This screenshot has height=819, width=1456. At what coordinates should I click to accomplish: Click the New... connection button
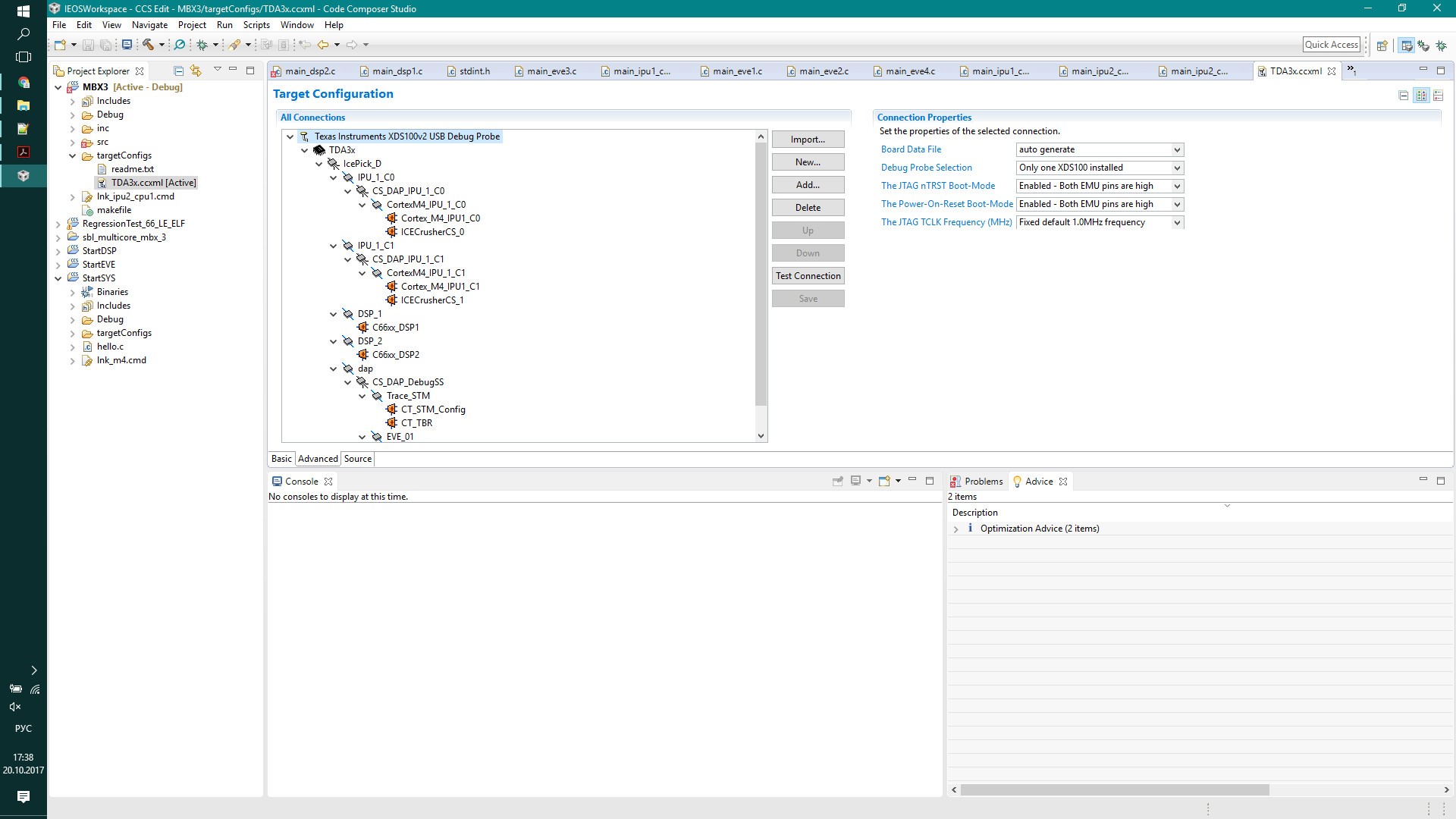(x=808, y=162)
